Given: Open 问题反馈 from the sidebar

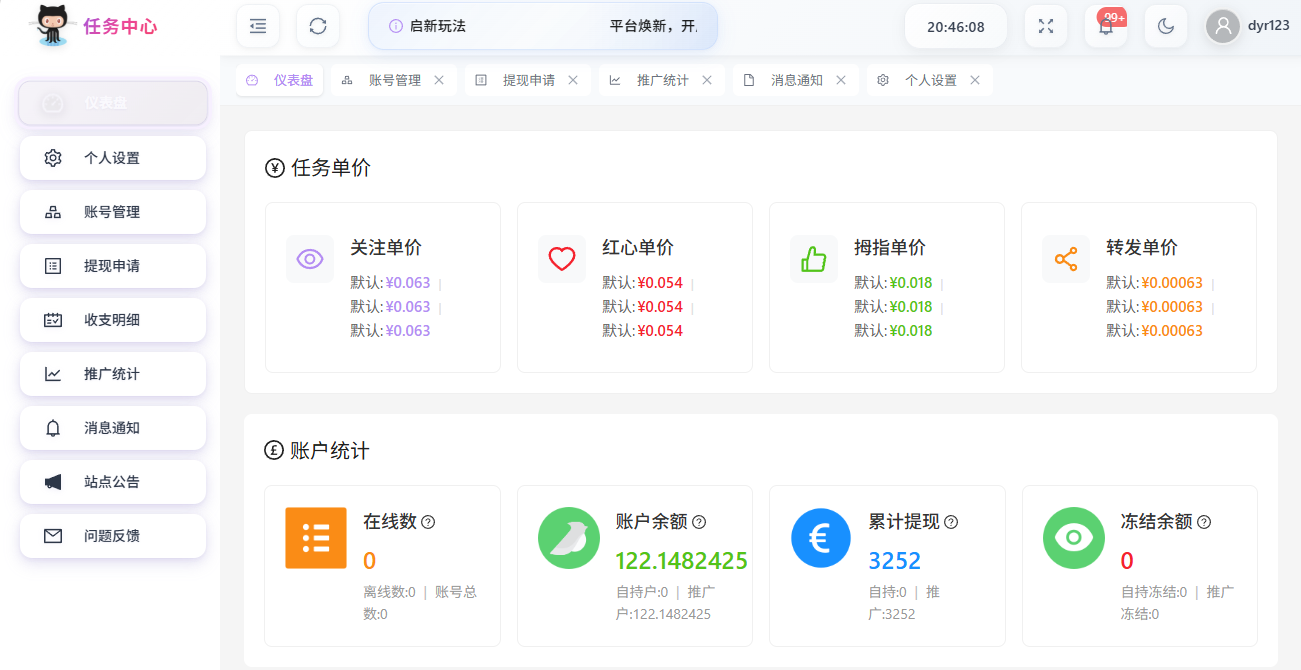Looking at the screenshot, I should coord(112,536).
